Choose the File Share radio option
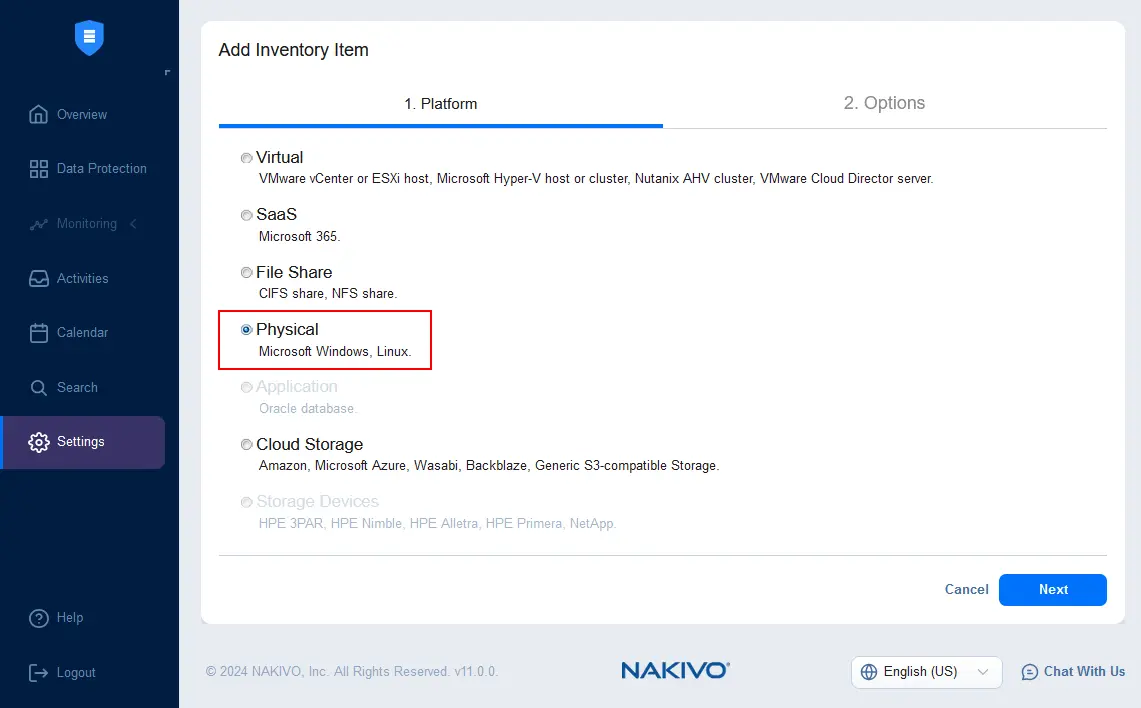 [x=247, y=272]
